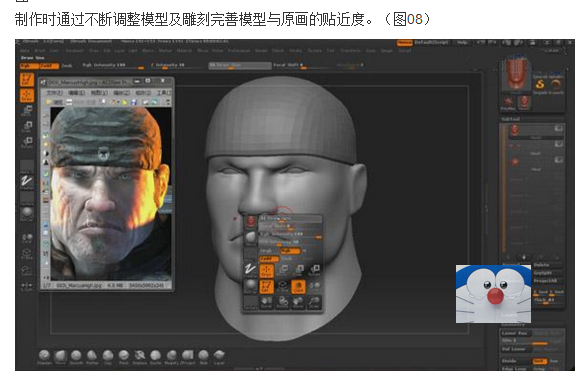Open the Transform menu
581x373 pixels.
(351, 51)
